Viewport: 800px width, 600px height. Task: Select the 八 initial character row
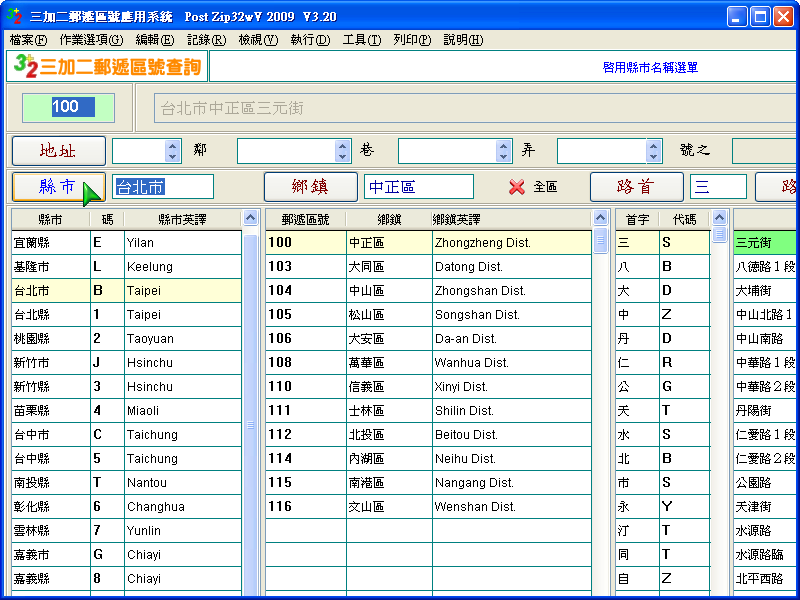coord(663,266)
